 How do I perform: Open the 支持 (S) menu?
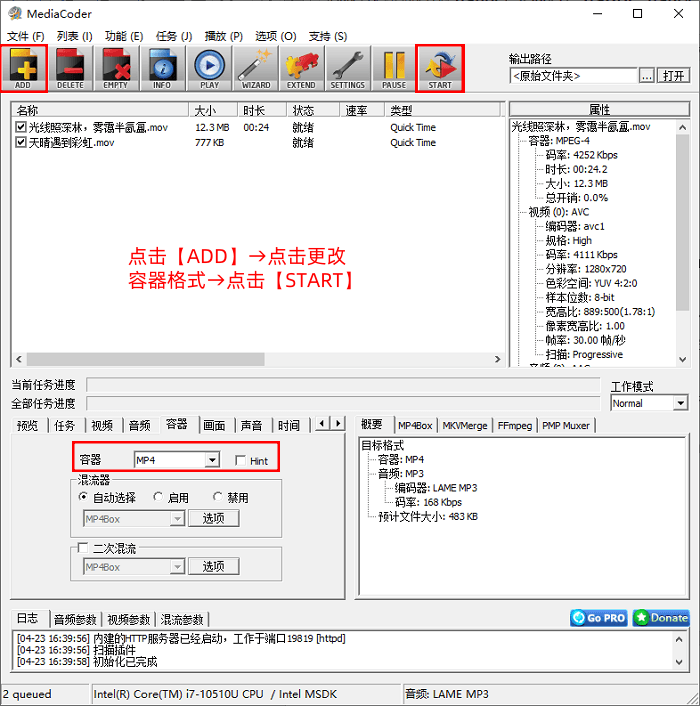point(328,36)
